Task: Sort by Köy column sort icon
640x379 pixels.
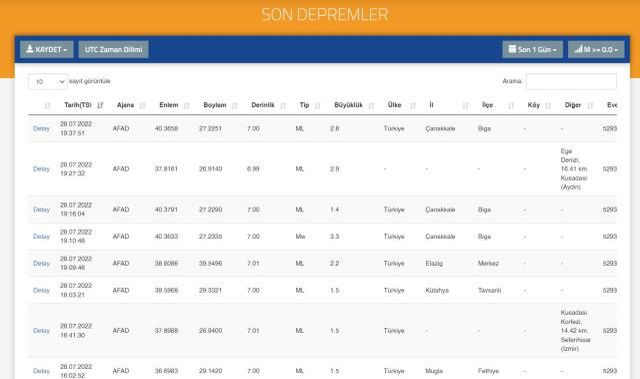Action: pos(548,105)
